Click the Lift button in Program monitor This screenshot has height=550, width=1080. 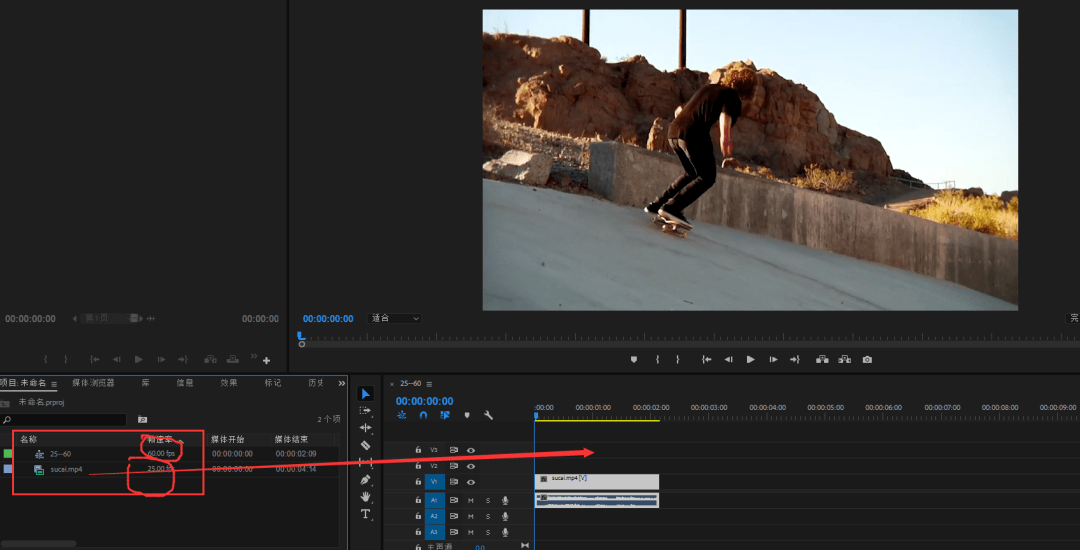822,359
